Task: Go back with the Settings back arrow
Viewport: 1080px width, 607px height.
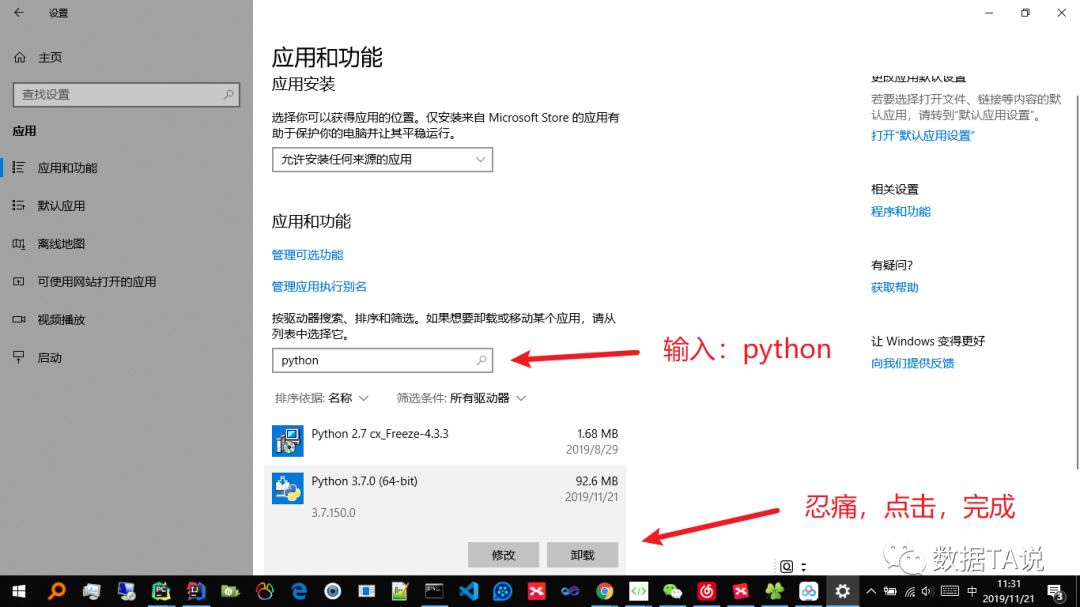Action: click(19, 12)
